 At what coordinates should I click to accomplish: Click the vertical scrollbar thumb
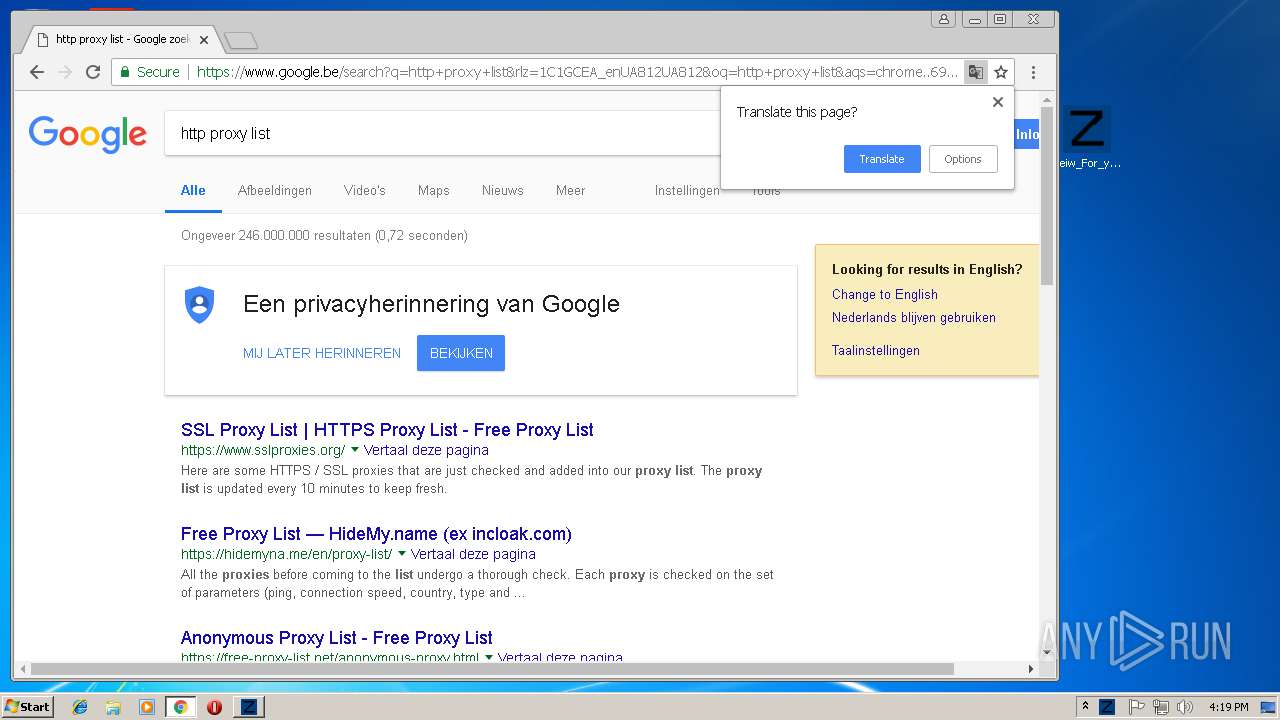[x=1047, y=196]
